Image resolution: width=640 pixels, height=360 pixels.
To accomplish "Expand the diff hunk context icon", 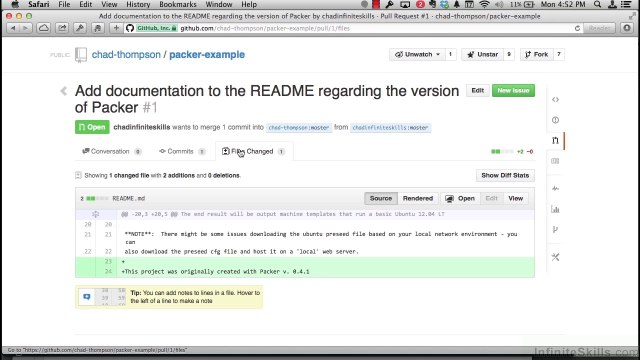I will point(96,214).
